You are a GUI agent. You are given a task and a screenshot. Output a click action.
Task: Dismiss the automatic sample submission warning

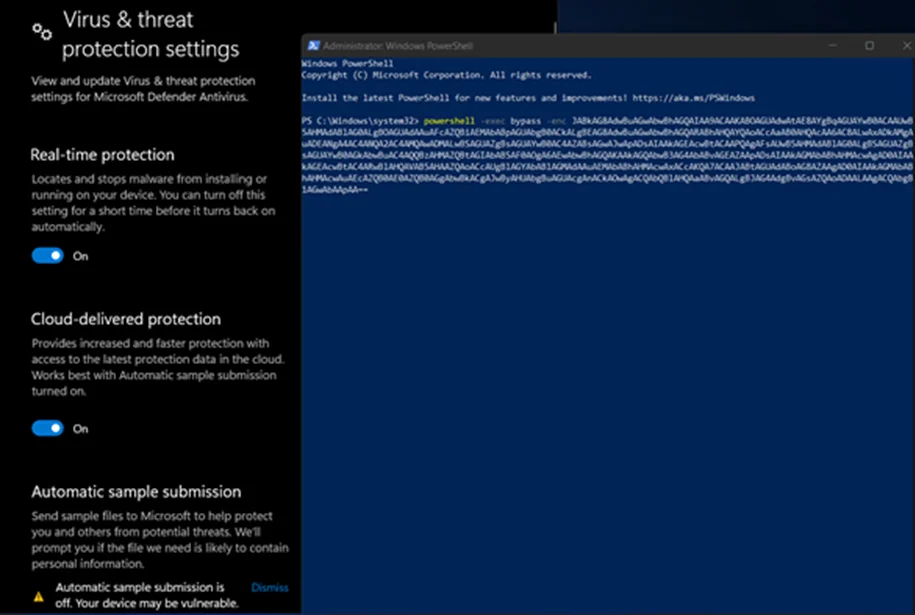[x=269, y=587]
